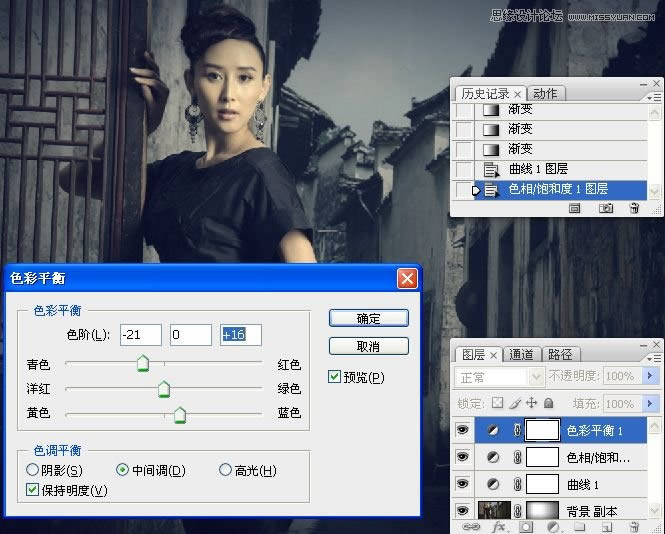Hide the 曲线 1 layer via eye icon
The width and height of the screenshot is (665, 534).
[x=463, y=484]
